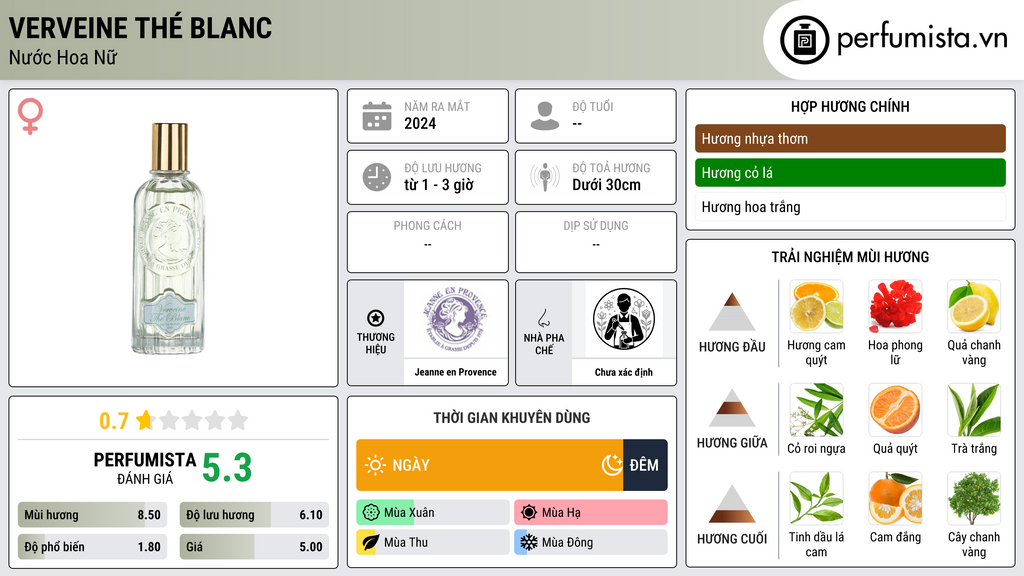The width and height of the screenshot is (1024, 576).
Task: Click the sillage icon for Độ toả hương
Action: (545, 177)
